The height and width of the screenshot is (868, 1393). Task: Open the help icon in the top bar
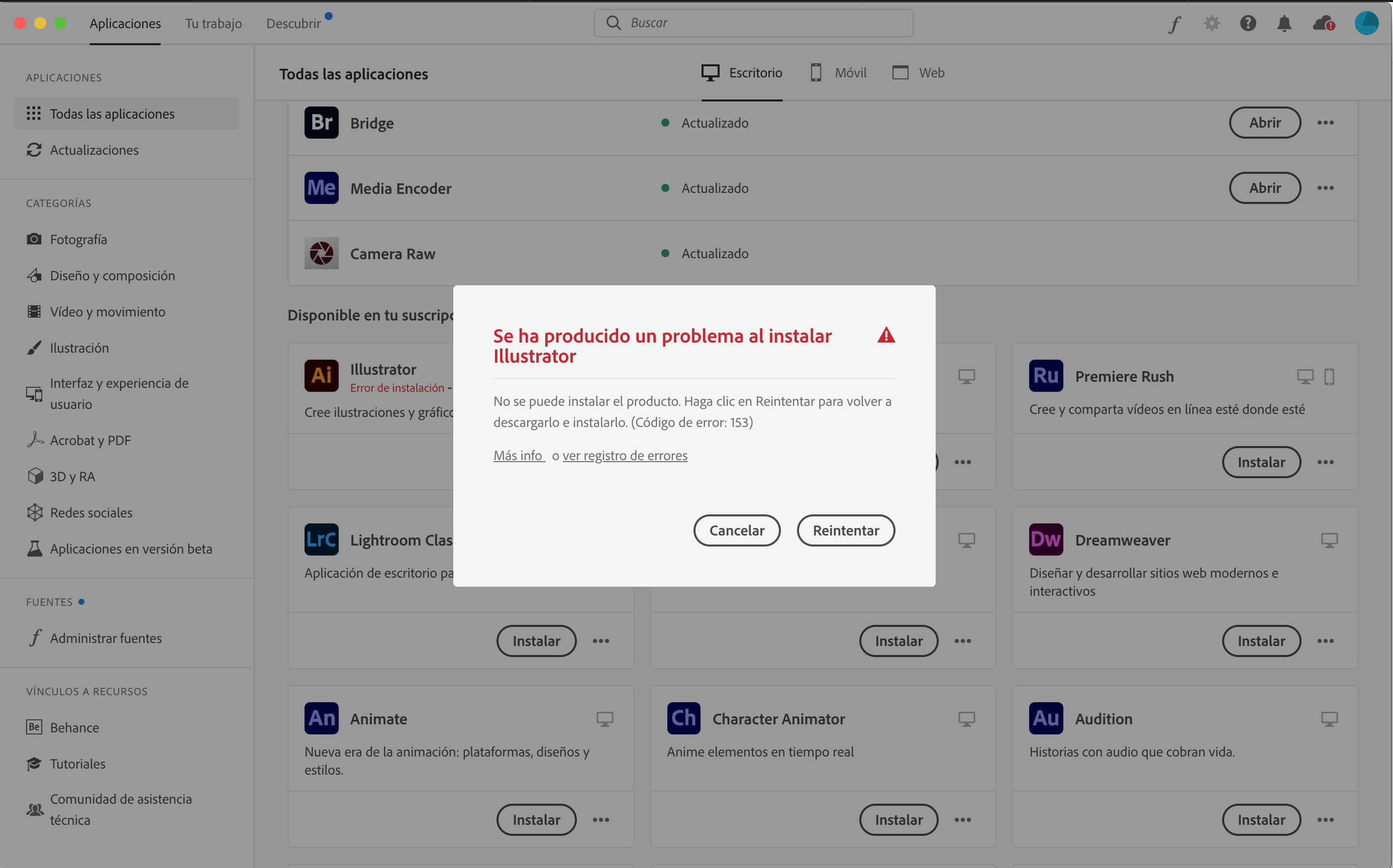pos(1248,23)
